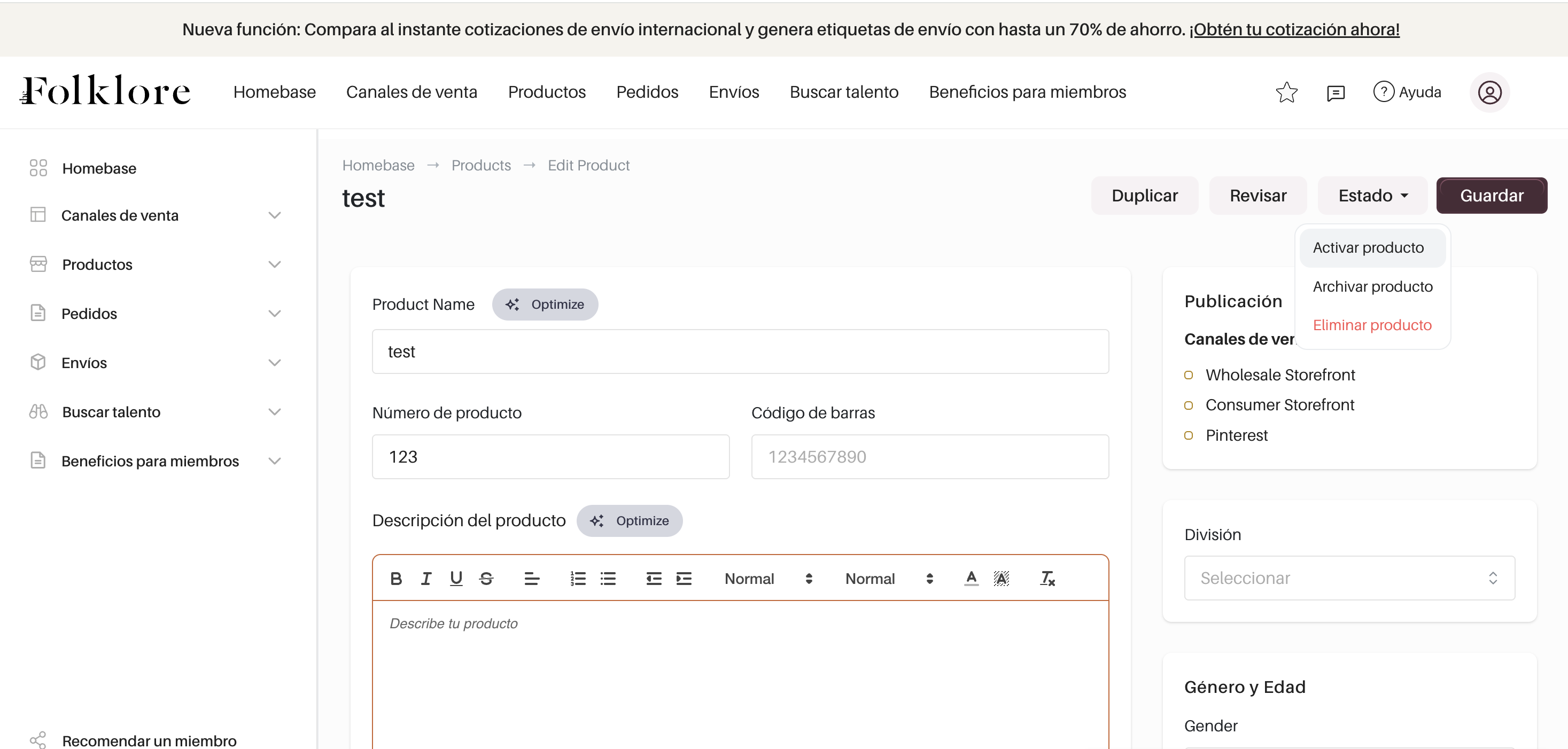Apply italic styling in the description toolbar
Image resolution: width=1568 pixels, height=749 pixels.
[425, 578]
